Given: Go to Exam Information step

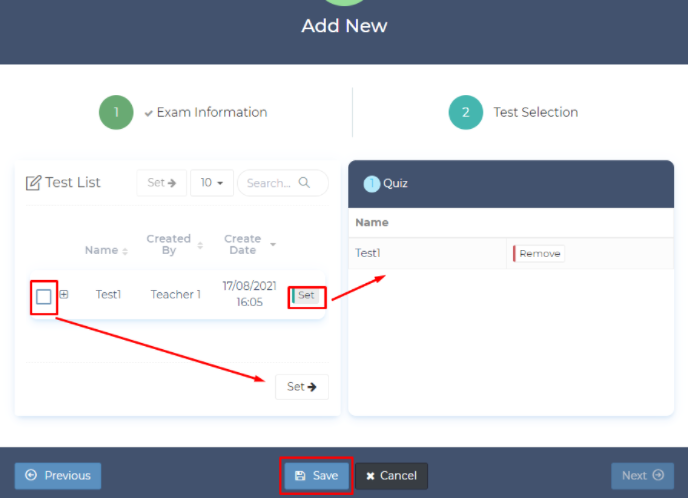Looking at the screenshot, I should (211, 112).
